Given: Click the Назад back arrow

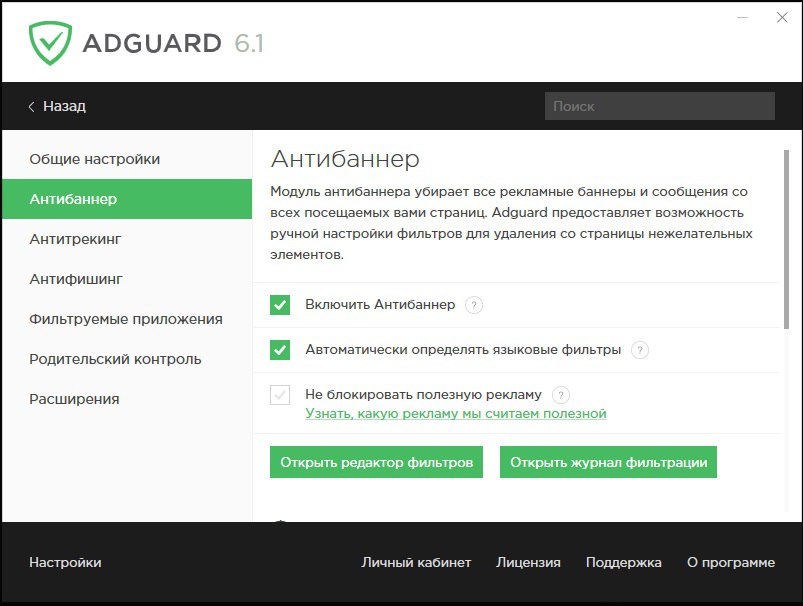Looking at the screenshot, I should point(32,106).
